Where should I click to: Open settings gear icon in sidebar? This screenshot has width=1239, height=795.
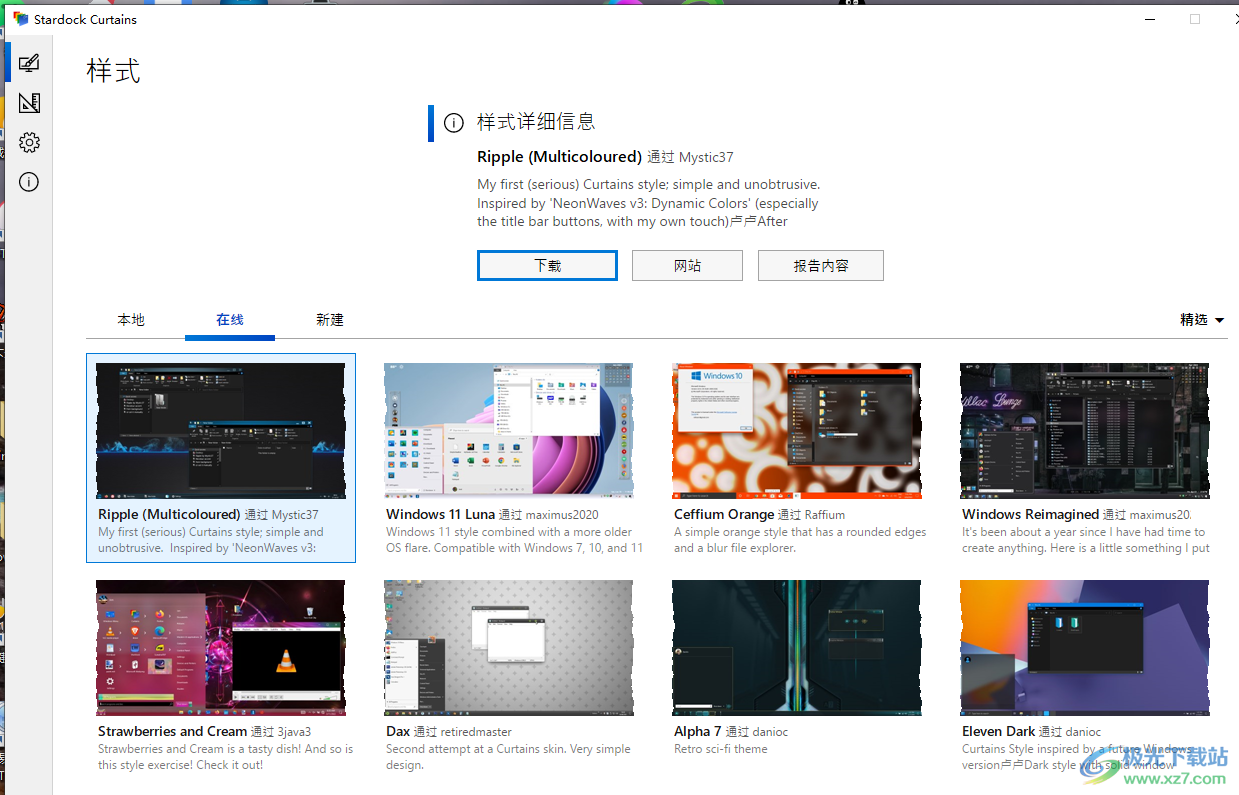pos(29,143)
